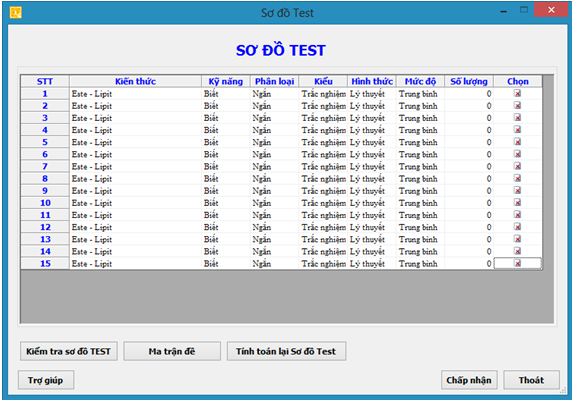Click the Số lượng column header
This screenshot has height=402, width=574.
tap(469, 81)
